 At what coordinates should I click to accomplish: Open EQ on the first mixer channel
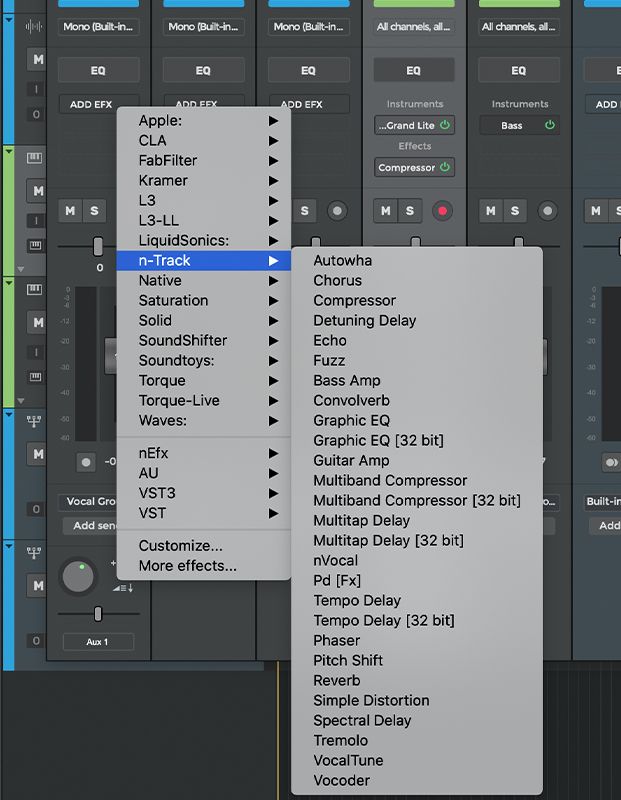tap(98, 70)
